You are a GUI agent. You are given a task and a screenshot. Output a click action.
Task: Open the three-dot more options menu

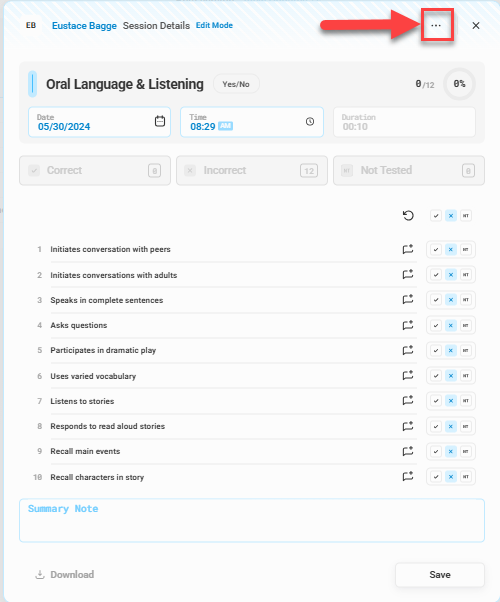click(x=436, y=25)
